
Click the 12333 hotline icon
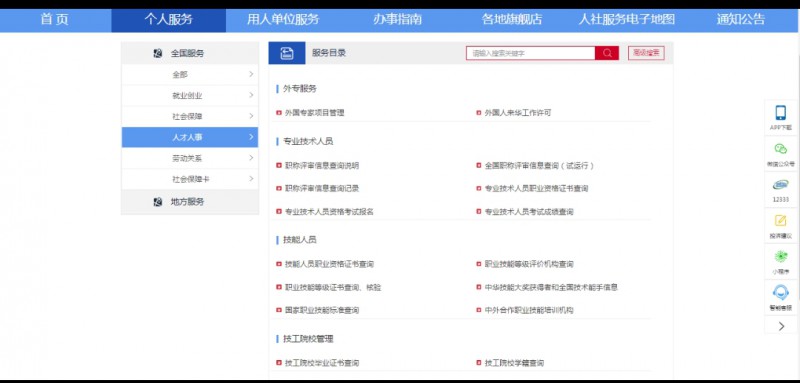(x=781, y=185)
